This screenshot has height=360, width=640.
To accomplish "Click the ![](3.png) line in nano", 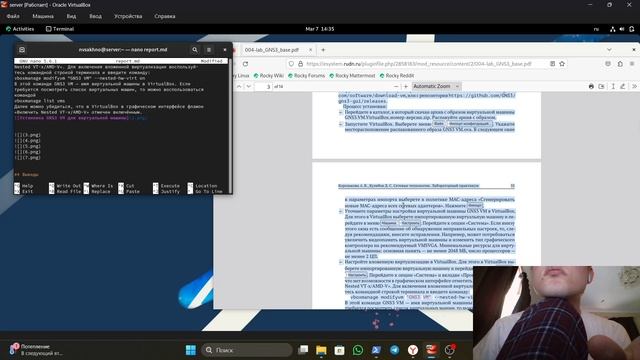I will pyautogui.click(x=28, y=135).
